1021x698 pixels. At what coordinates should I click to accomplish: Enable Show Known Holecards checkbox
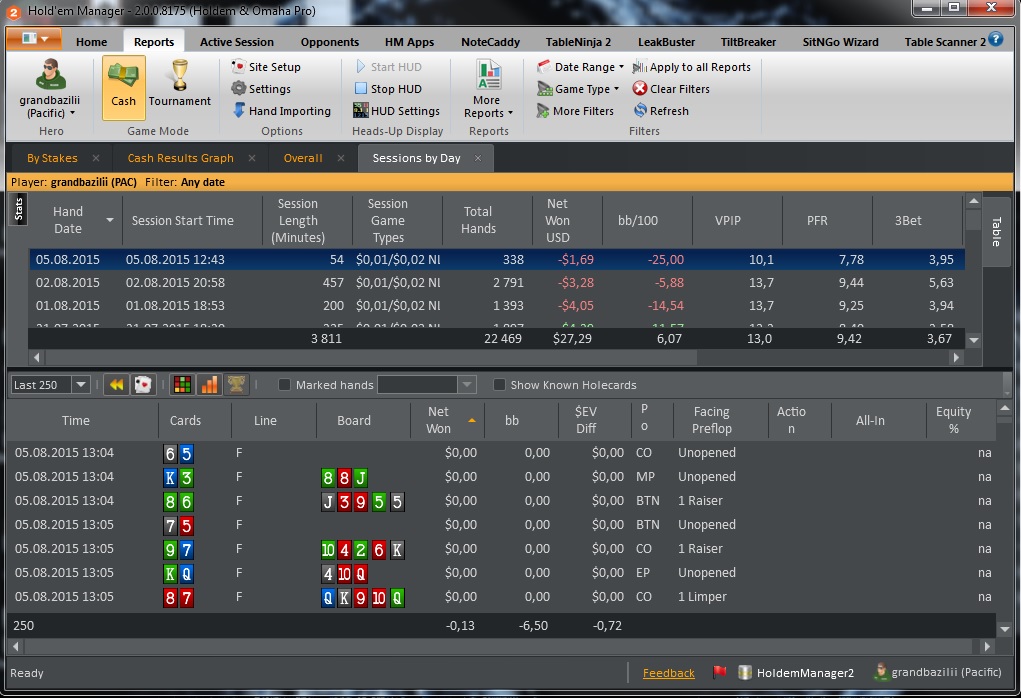pos(499,385)
